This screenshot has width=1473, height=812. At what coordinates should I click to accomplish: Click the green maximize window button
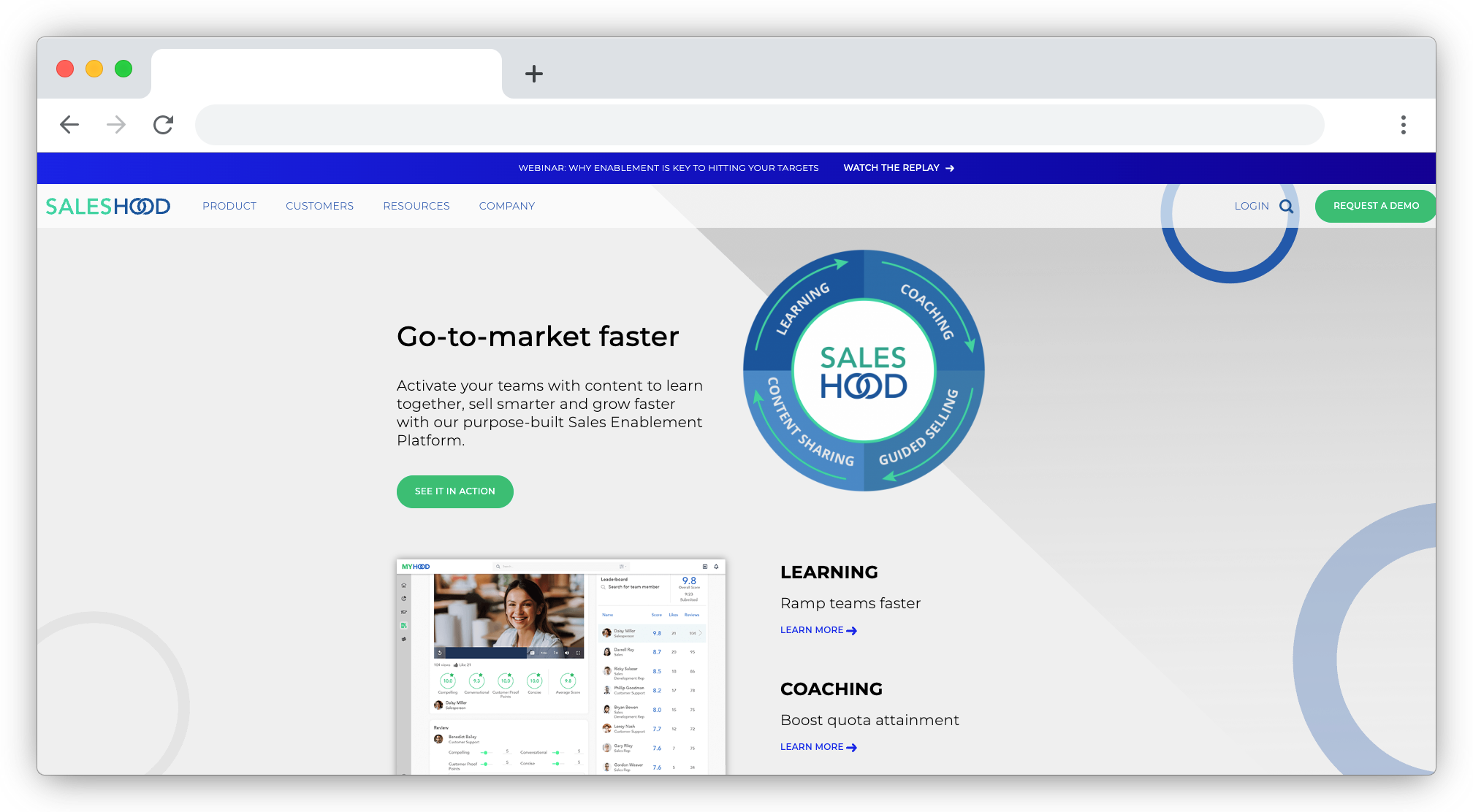click(123, 69)
